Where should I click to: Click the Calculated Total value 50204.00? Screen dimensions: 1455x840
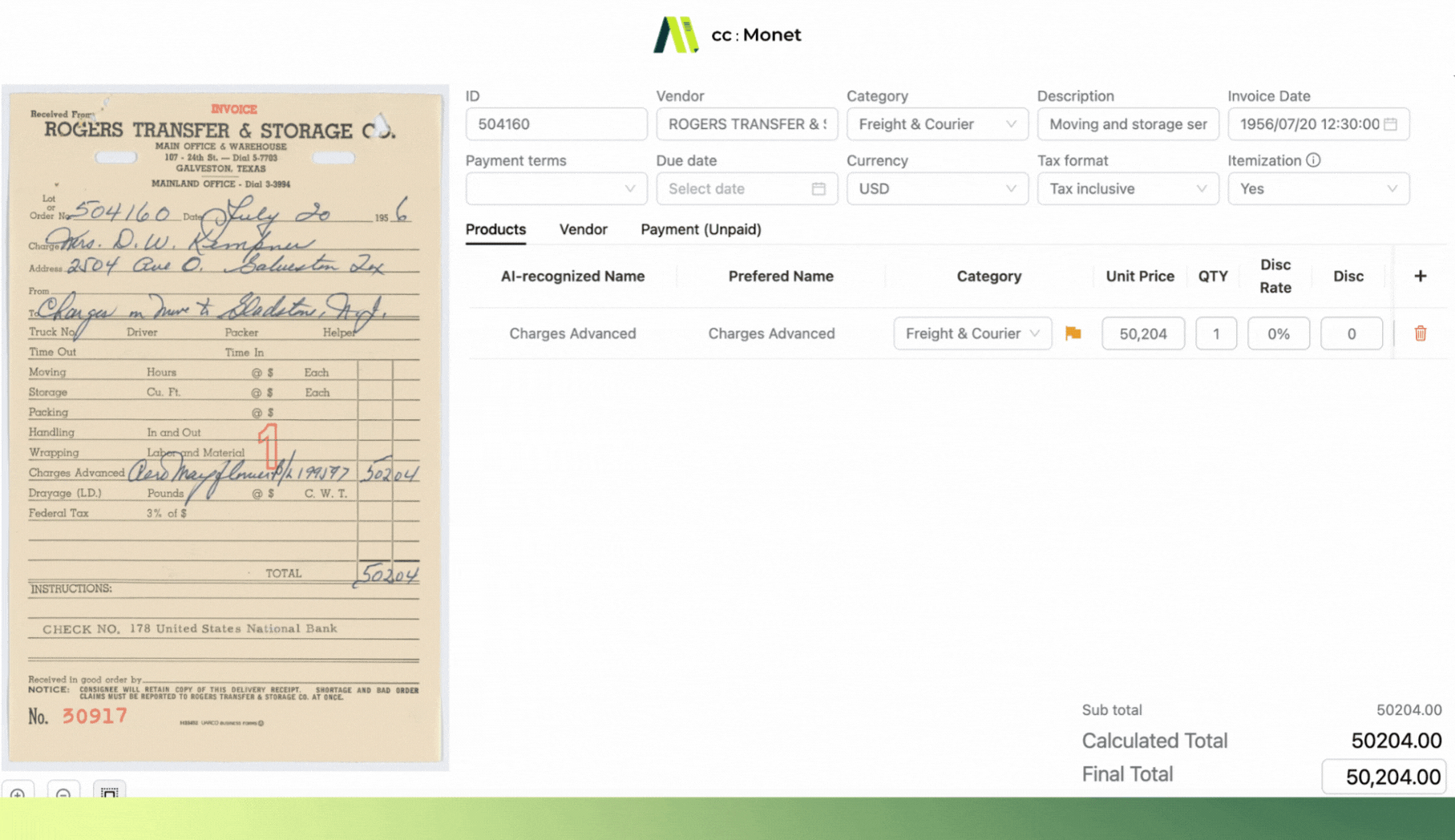1396,741
